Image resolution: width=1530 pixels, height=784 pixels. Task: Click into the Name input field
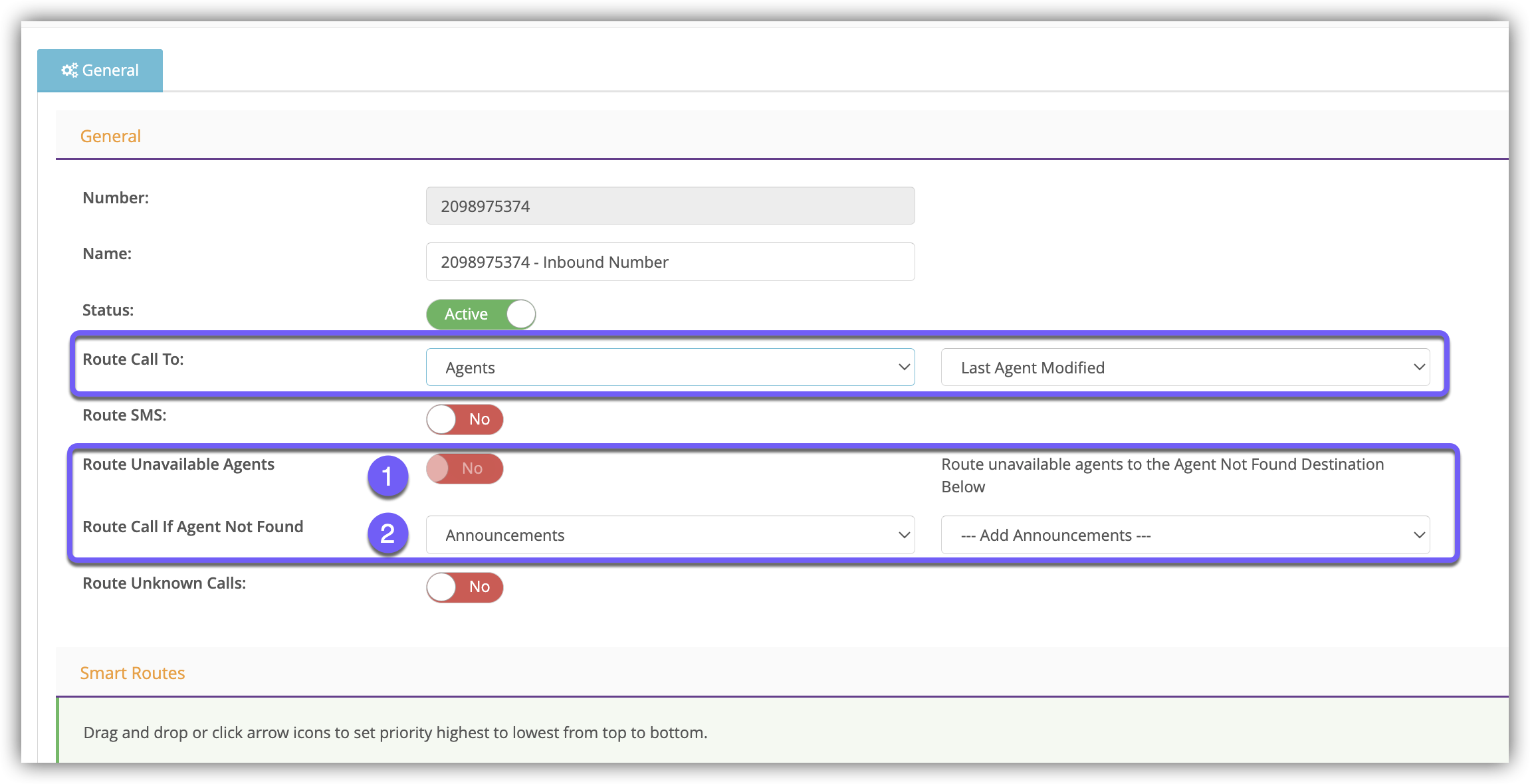tap(670, 262)
